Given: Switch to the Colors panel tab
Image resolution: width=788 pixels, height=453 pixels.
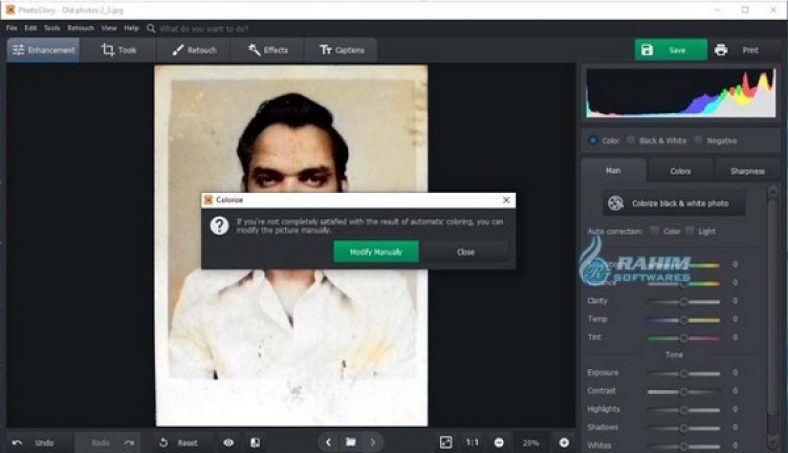Looking at the screenshot, I should pyautogui.click(x=680, y=171).
